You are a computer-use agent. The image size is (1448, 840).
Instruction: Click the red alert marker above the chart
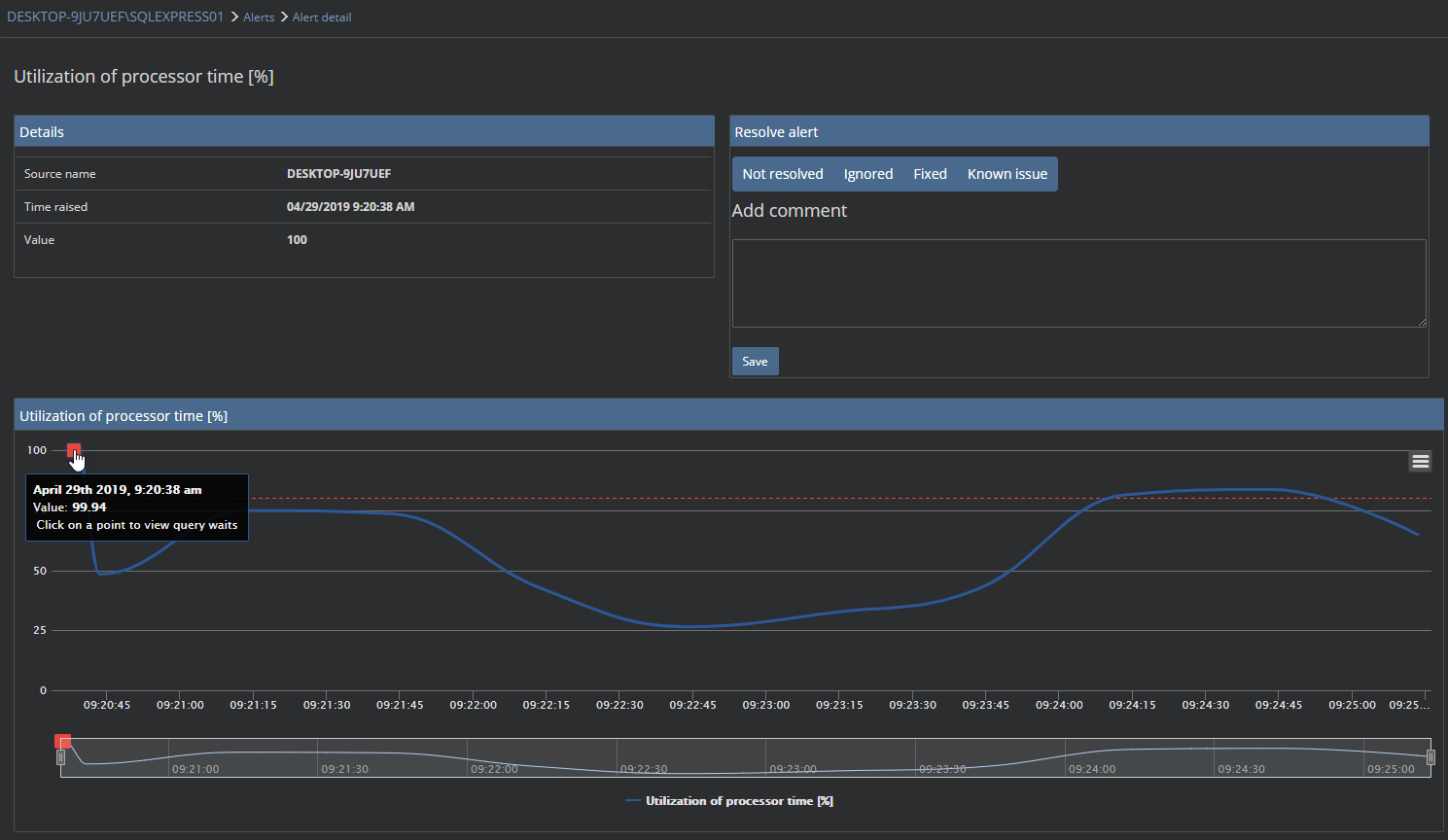[x=74, y=450]
